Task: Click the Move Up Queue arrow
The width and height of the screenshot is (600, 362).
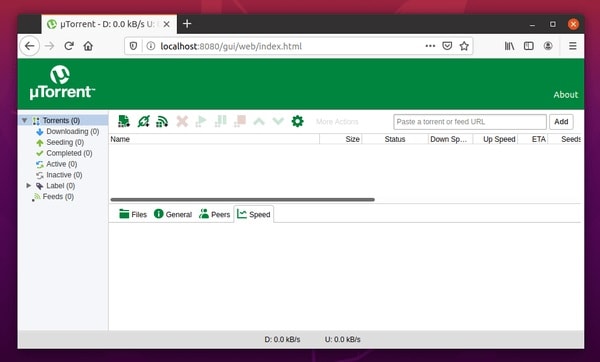Action: click(259, 122)
